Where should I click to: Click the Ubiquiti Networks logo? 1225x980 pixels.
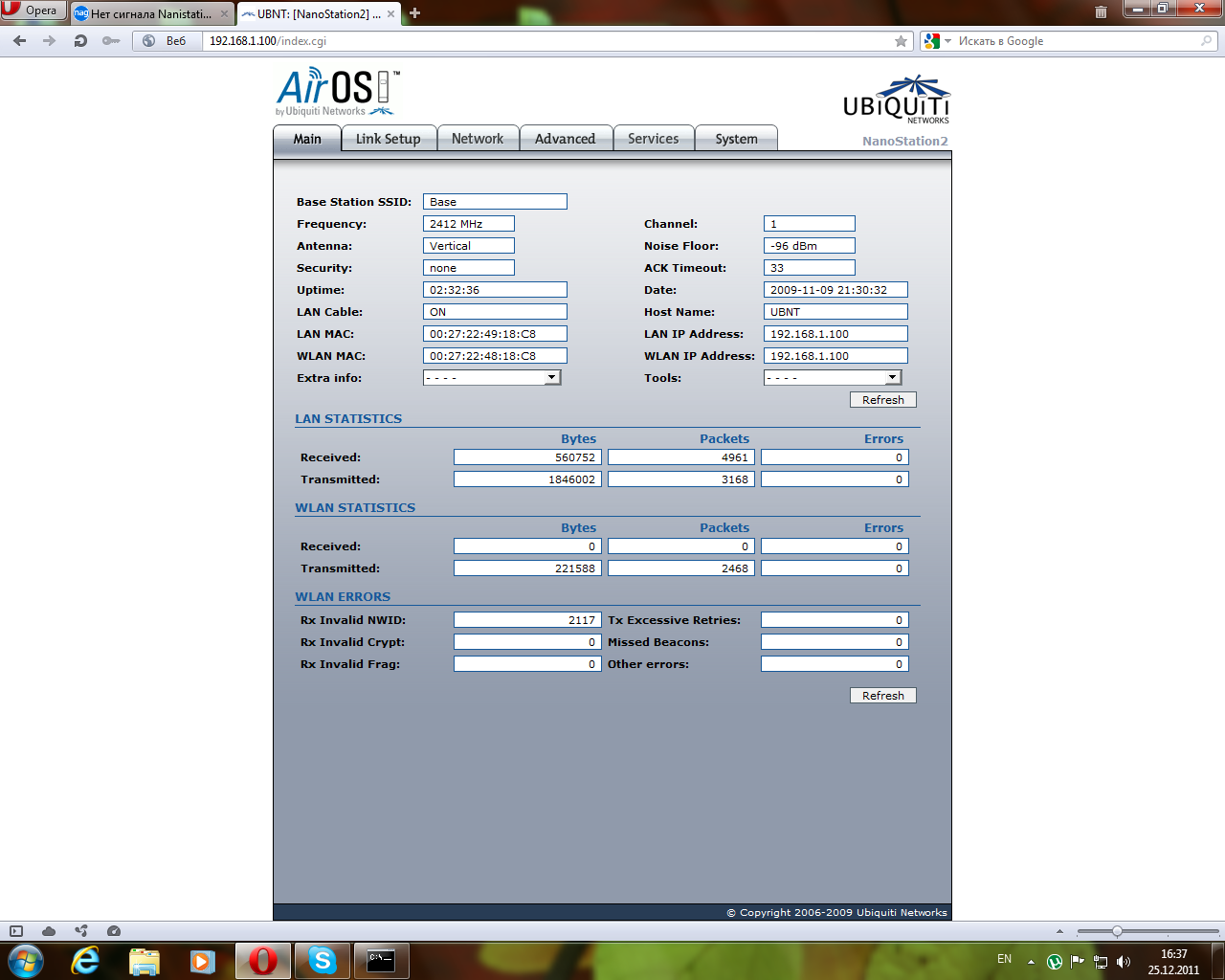[896, 100]
